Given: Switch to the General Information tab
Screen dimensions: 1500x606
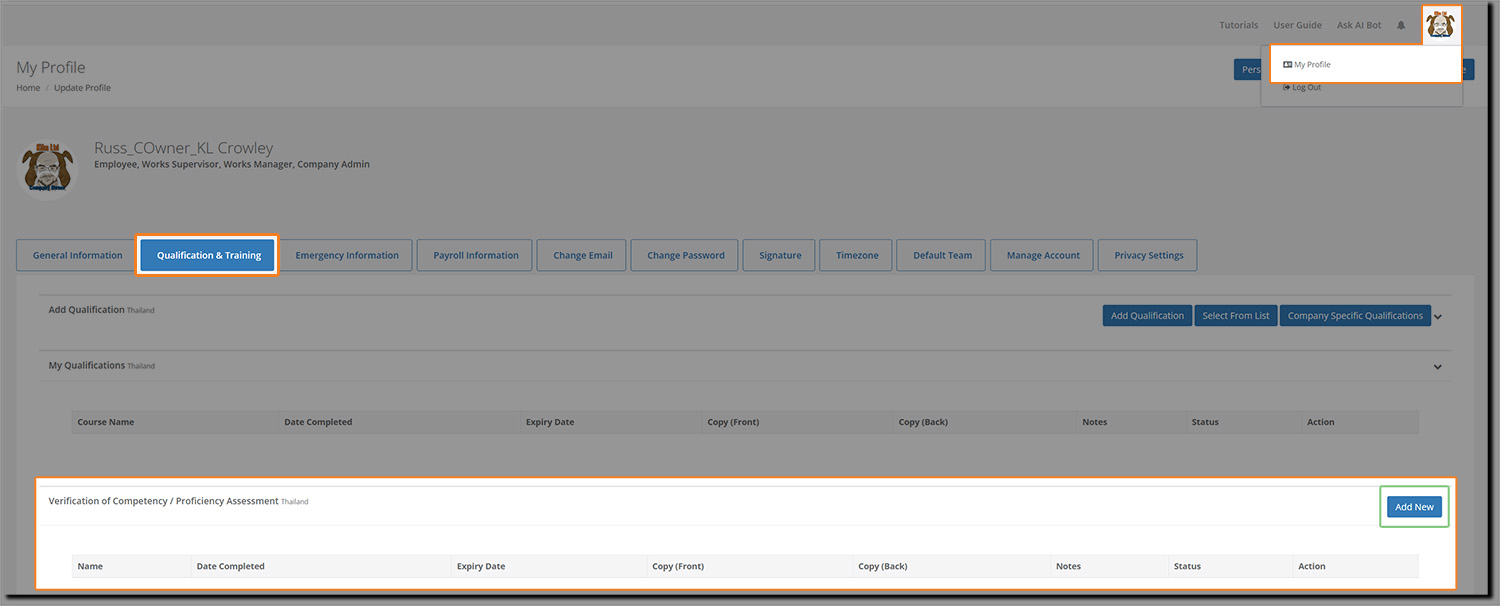Looking at the screenshot, I should click(x=78, y=255).
